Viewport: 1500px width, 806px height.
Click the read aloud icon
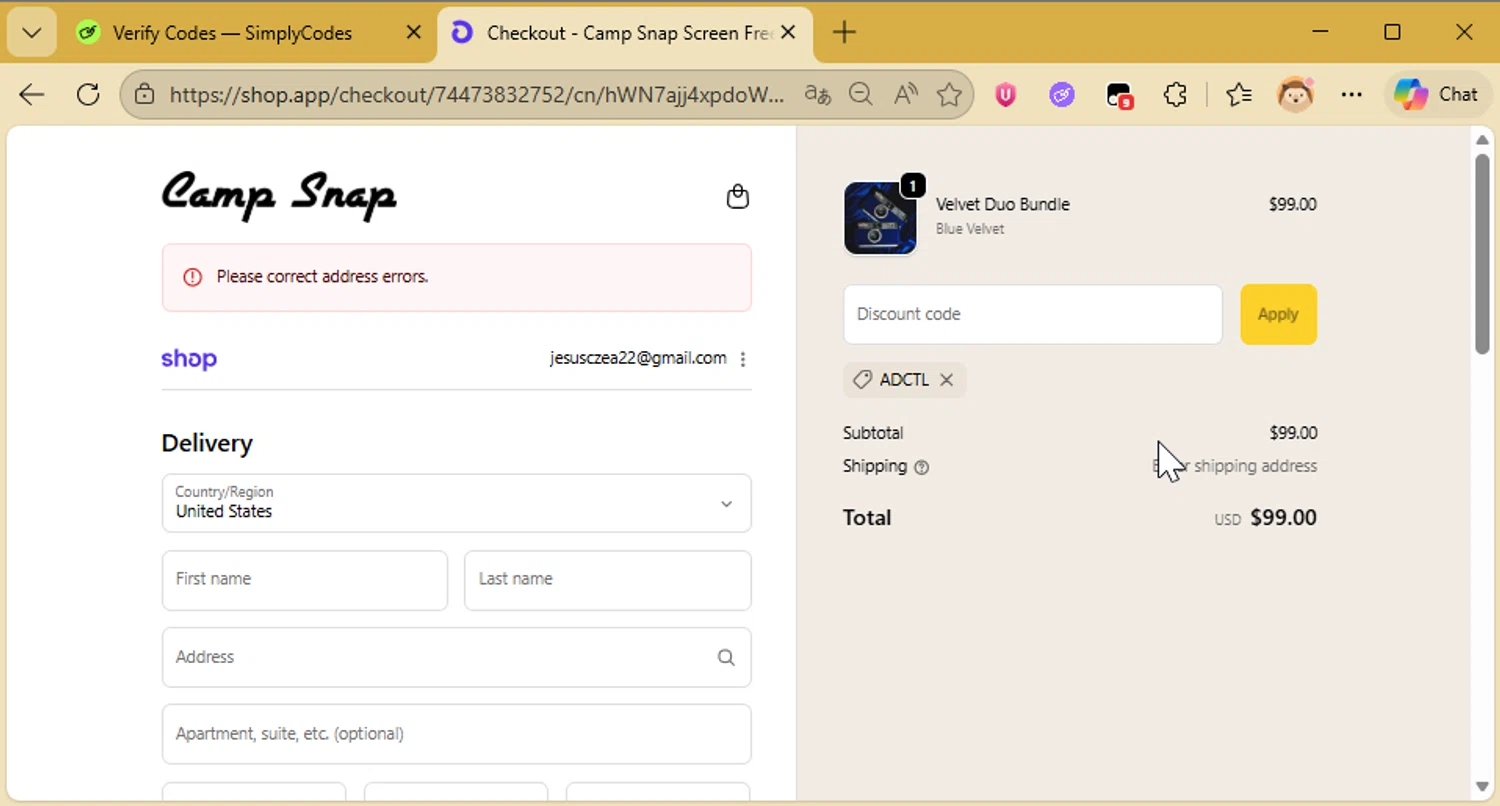pos(906,94)
